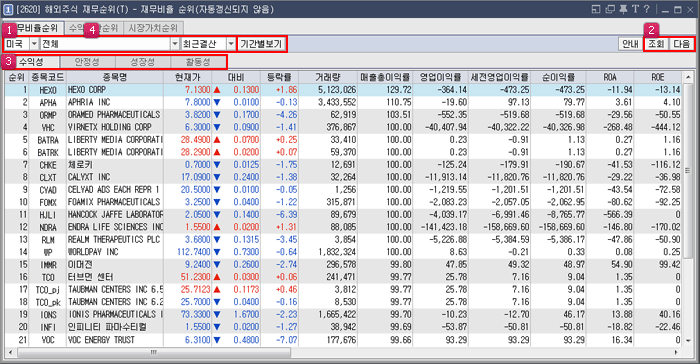Image resolution: width=700 pixels, height=364 pixels.
Task: Select the APHRIA INC stock name
Action: coord(89,102)
